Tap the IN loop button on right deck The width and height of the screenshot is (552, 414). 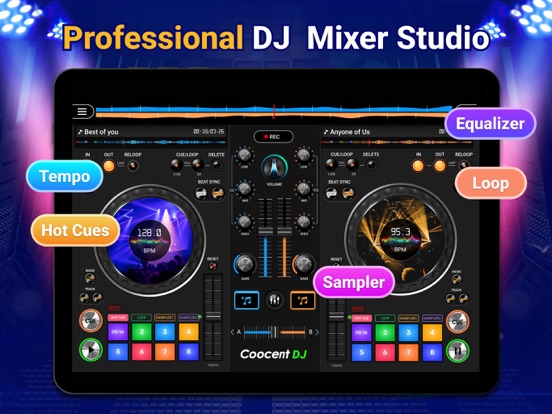(x=418, y=165)
